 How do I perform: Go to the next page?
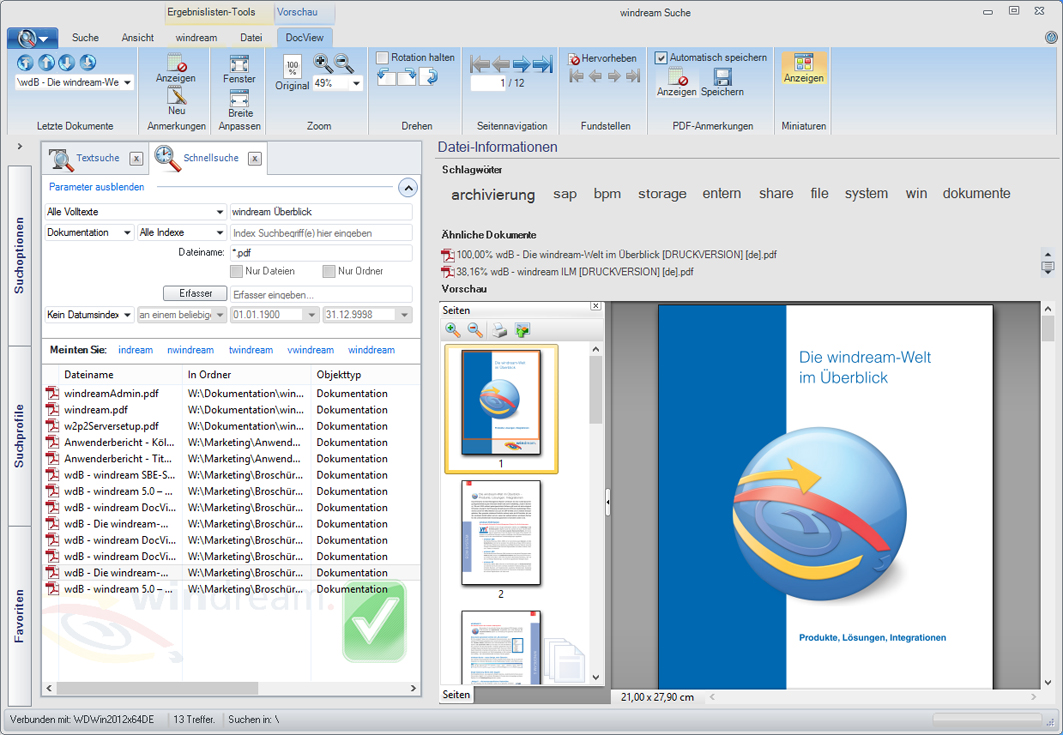point(521,64)
